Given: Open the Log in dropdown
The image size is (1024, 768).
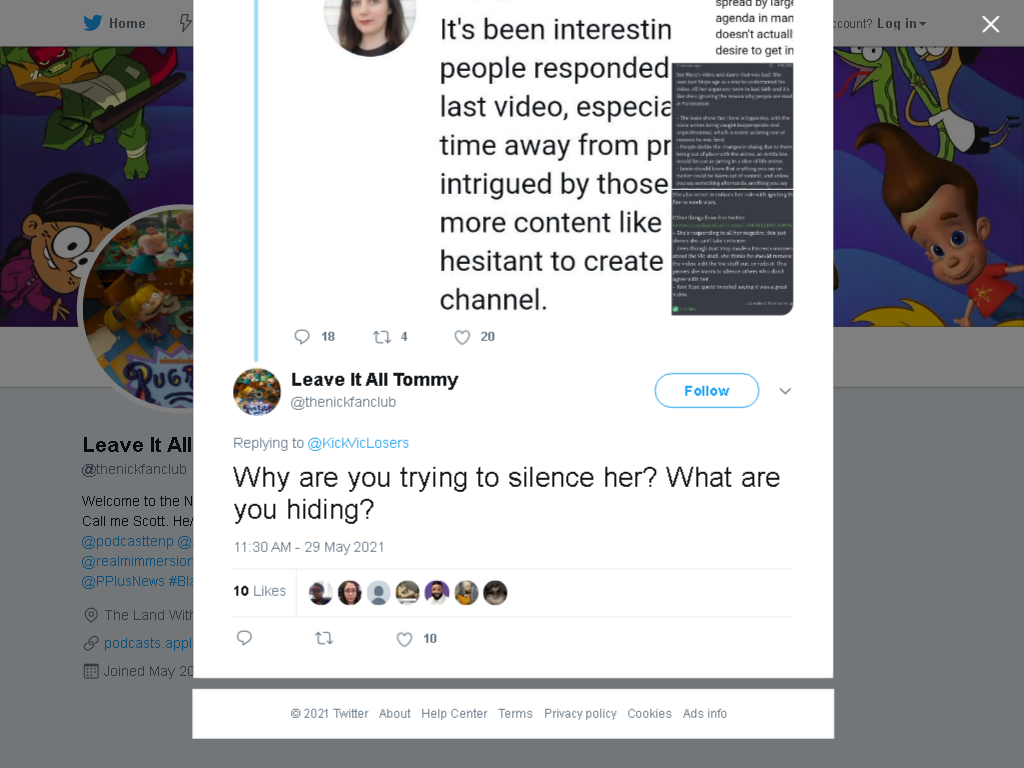Looking at the screenshot, I should 901,24.
